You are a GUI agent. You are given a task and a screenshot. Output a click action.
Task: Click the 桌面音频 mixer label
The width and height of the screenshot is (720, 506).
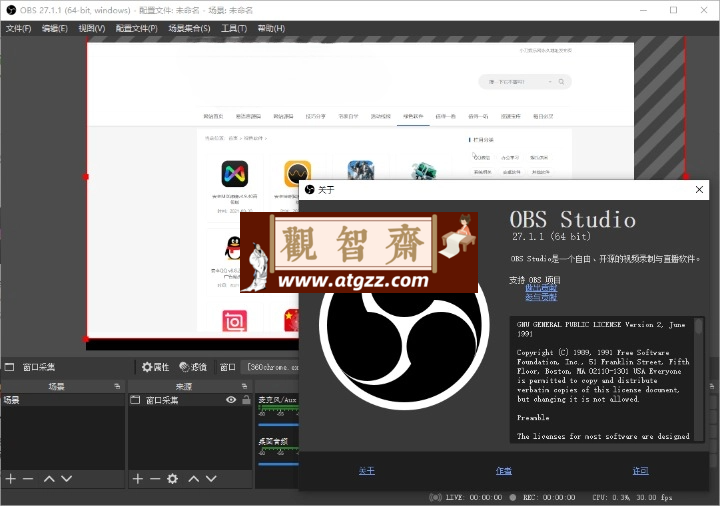[x=273, y=441]
